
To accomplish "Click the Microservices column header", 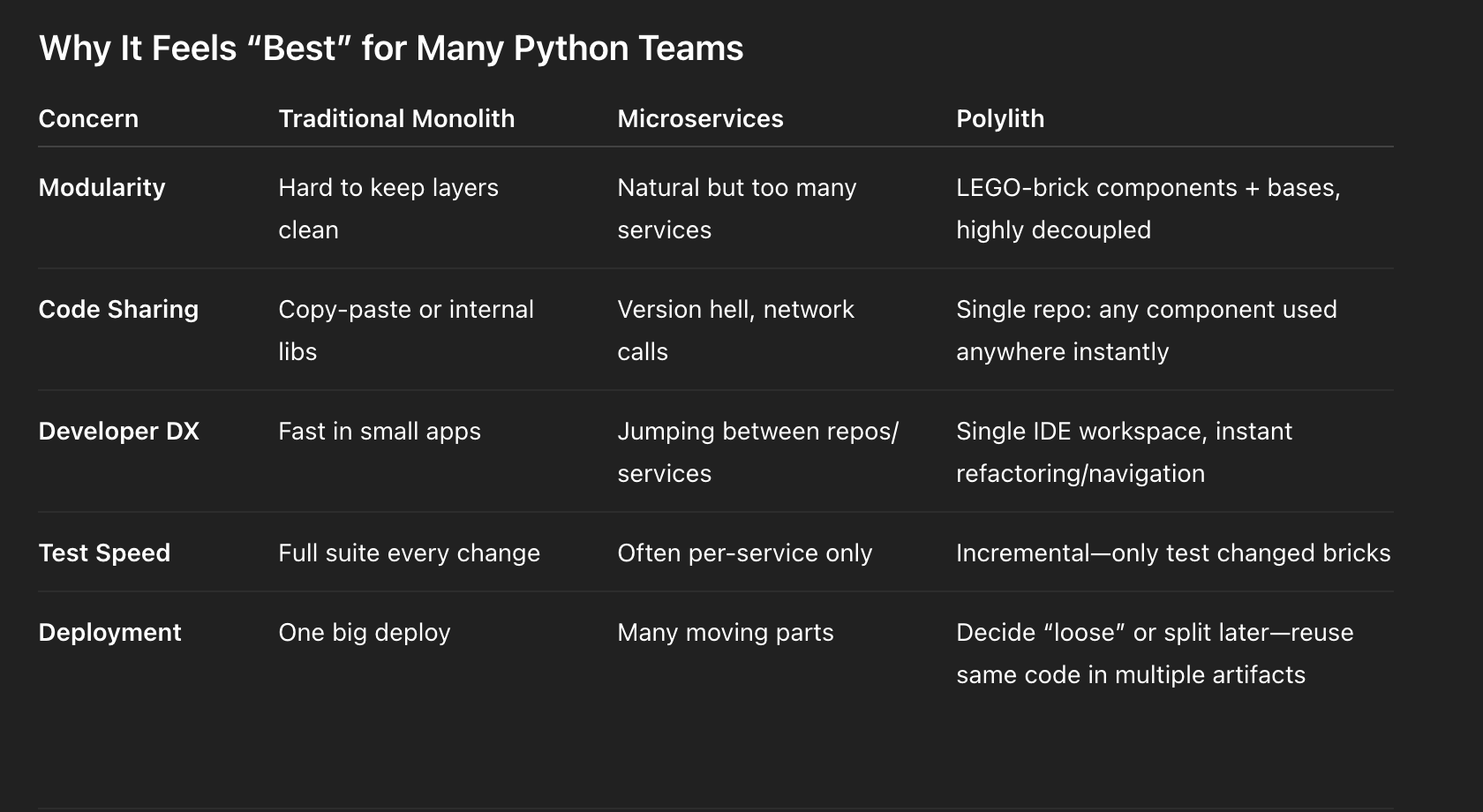I will point(700,119).
